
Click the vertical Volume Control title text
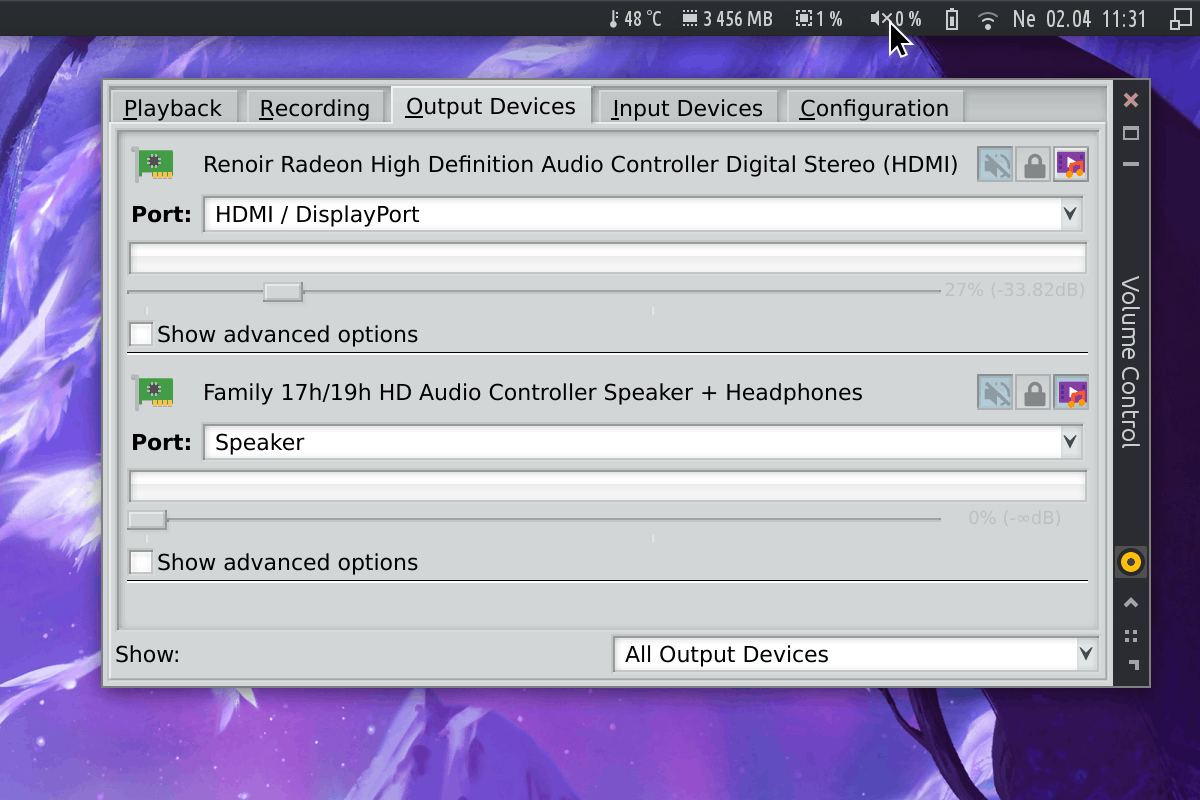(x=1130, y=362)
